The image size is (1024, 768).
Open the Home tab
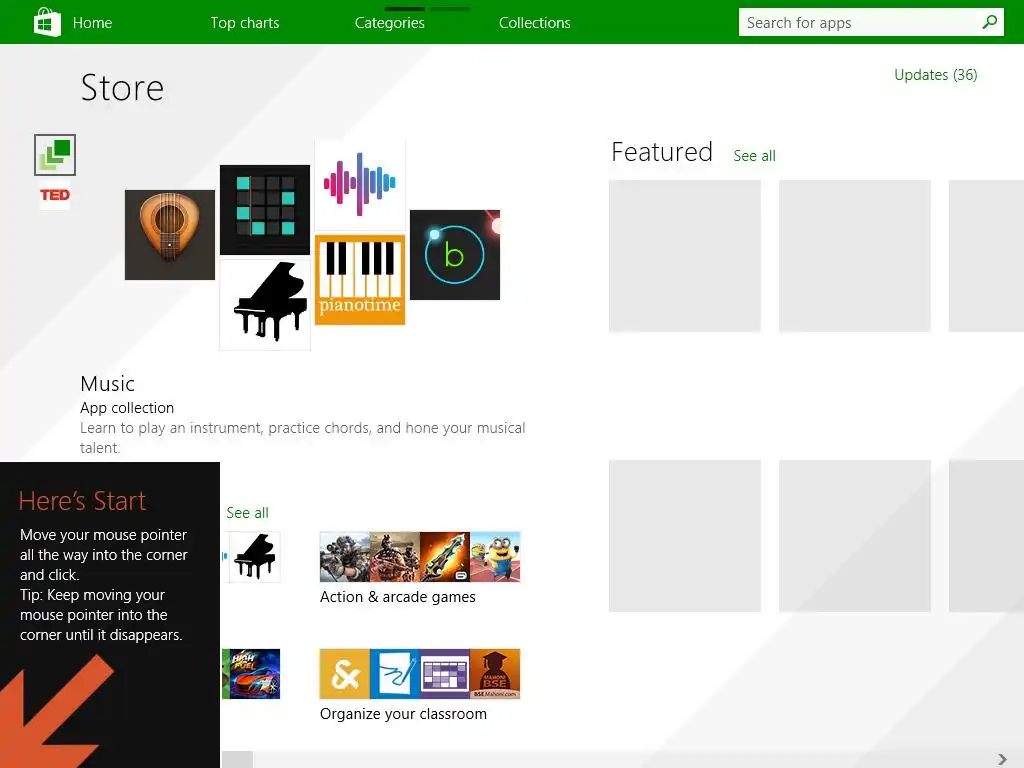92,23
